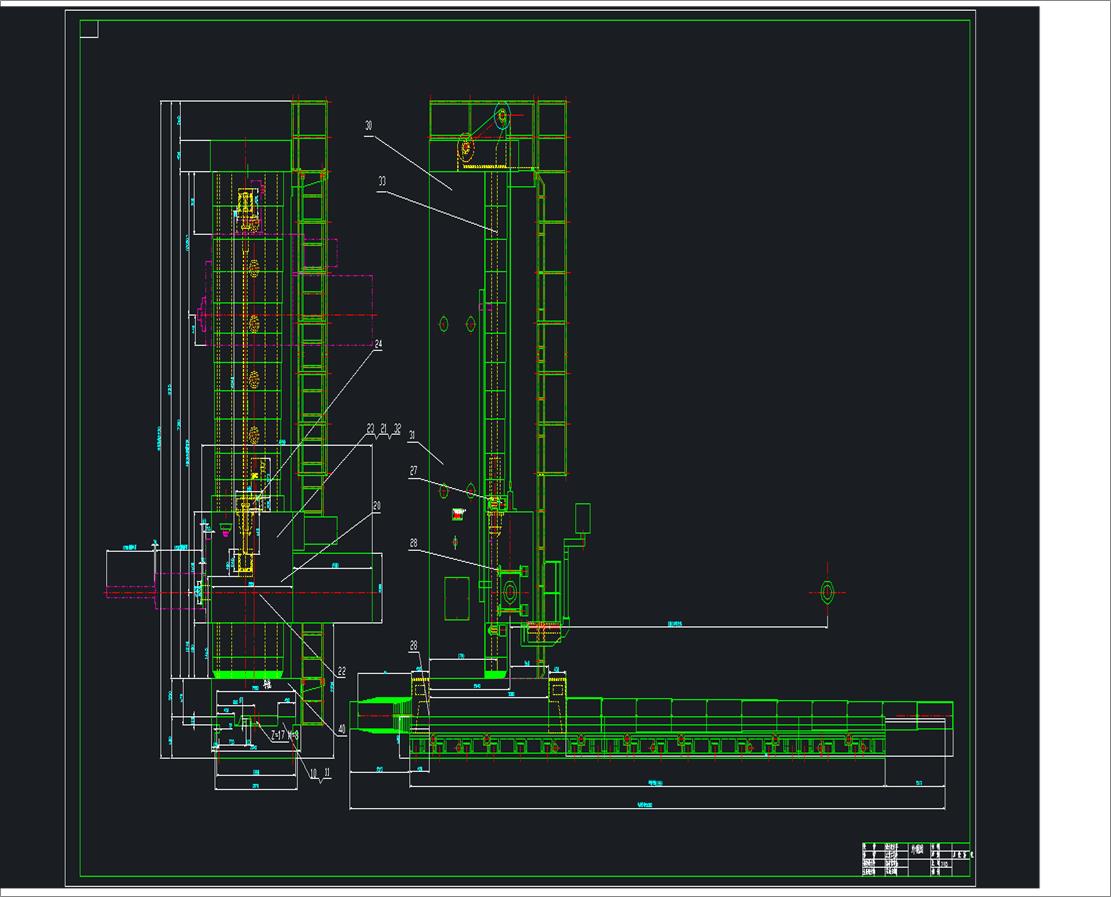Click the small square in top-left corner
Screen dimensions: 1111x897
click(89, 29)
